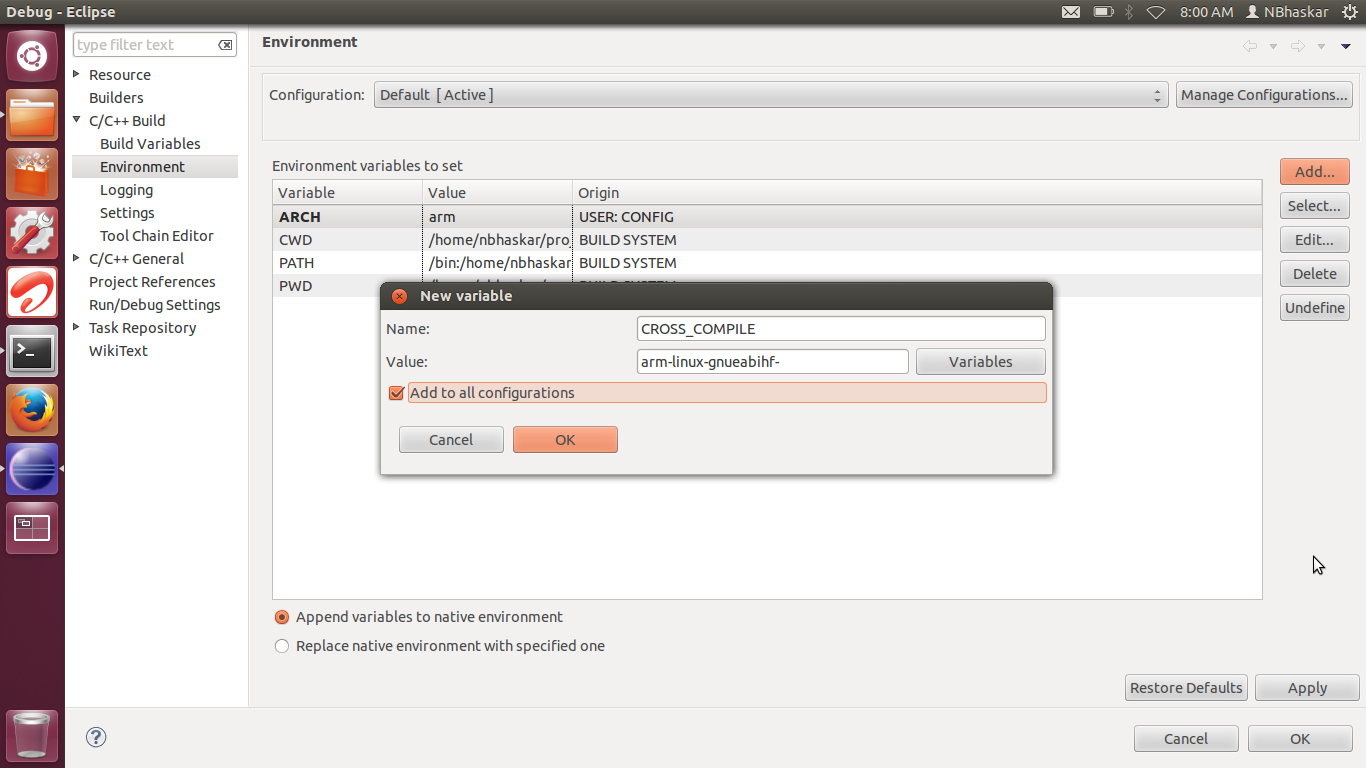Open the Bluetooth indicator menu
1366x768 pixels.
(1129, 12)
